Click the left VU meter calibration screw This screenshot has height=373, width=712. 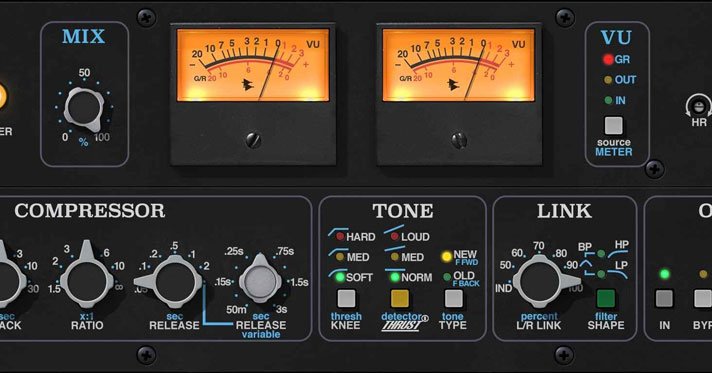(253, 140)
